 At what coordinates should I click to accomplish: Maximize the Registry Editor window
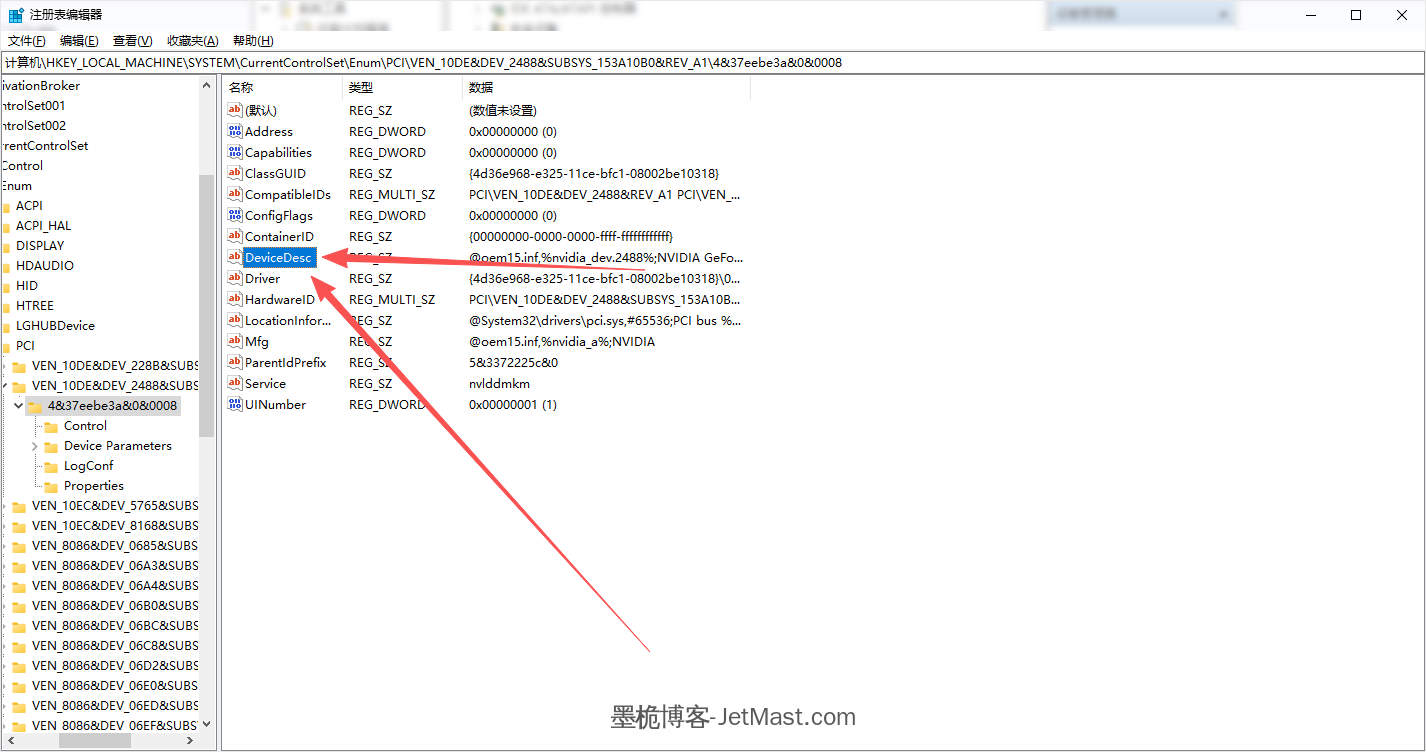pos(1355,15)
